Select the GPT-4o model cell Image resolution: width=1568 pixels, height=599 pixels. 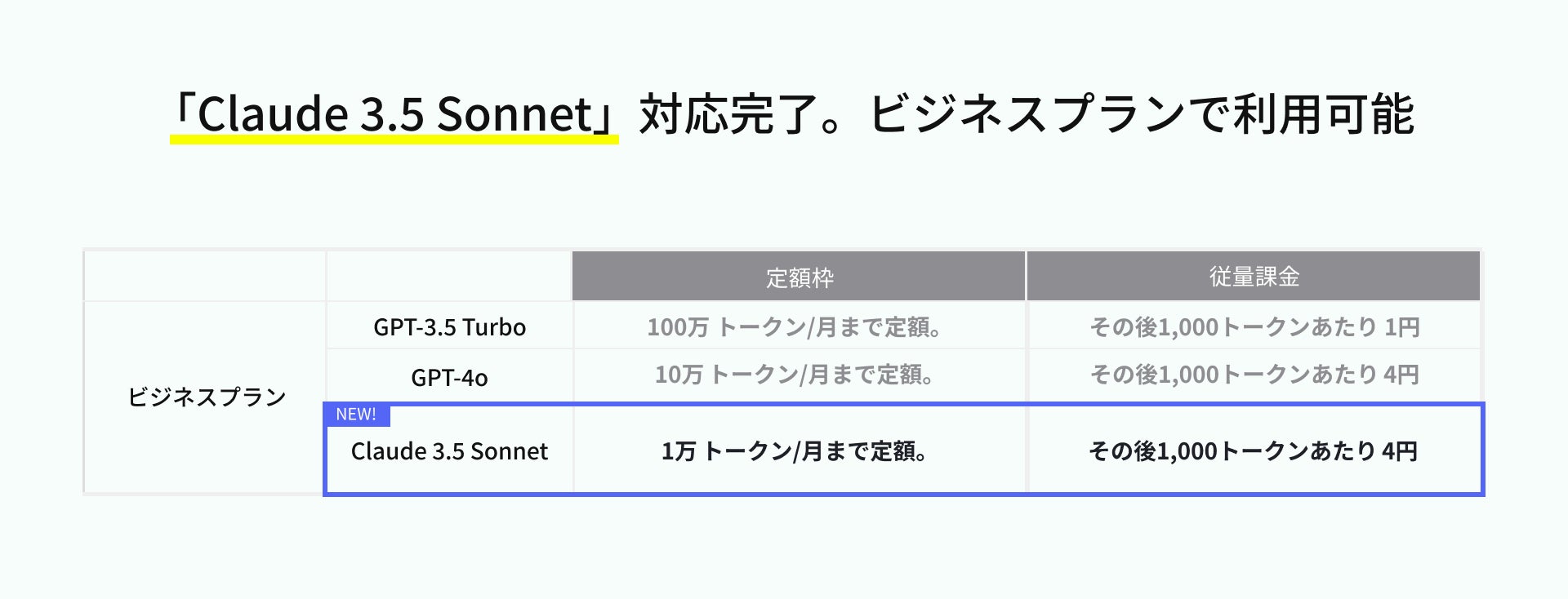point(449,377)
